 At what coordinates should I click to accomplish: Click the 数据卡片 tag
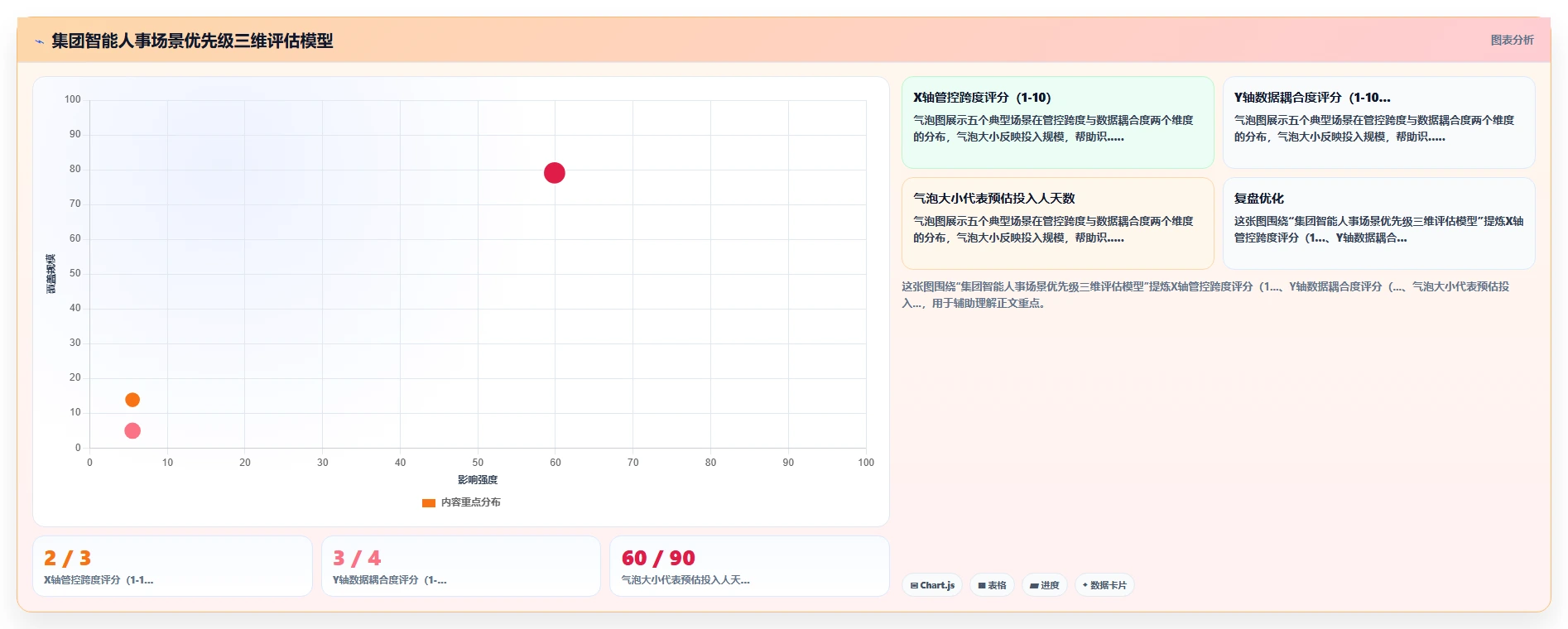click(x=1104, y=585)
